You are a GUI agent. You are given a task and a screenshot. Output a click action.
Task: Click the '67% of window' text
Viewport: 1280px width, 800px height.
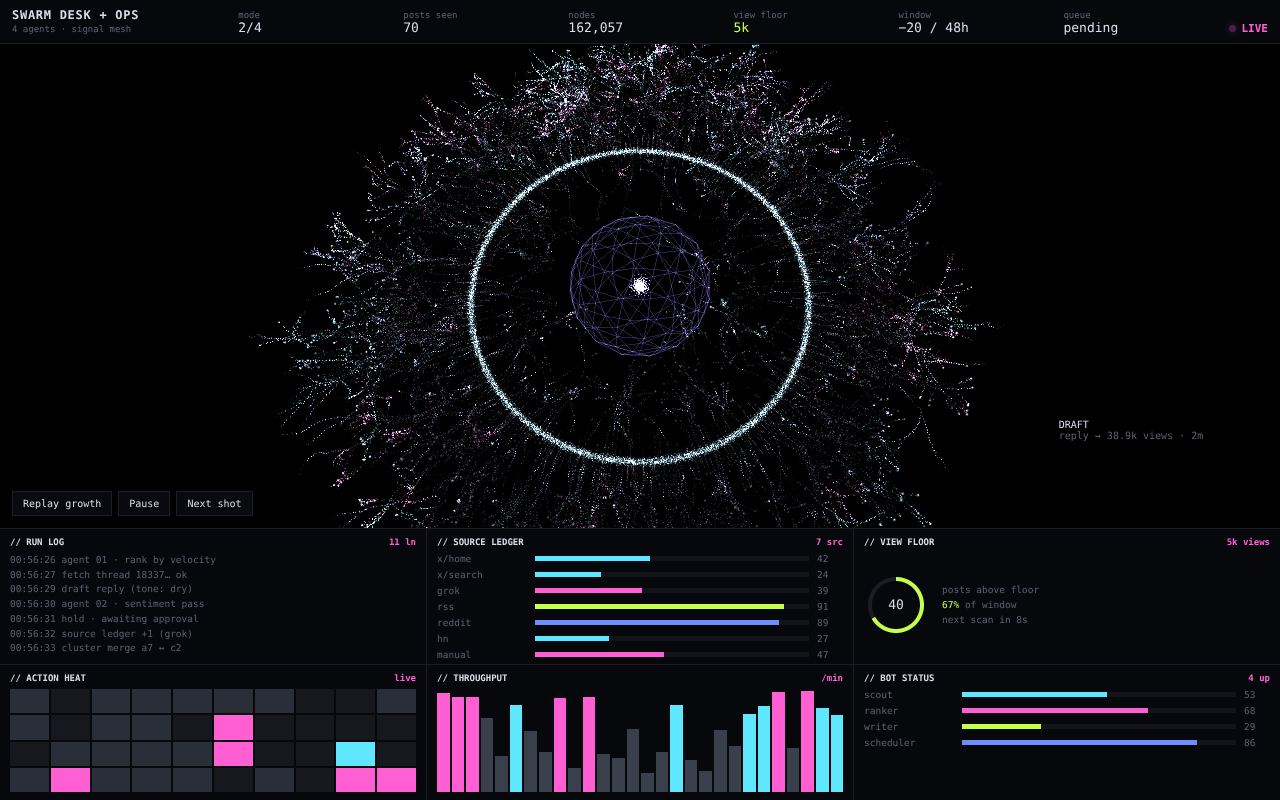(979, 605)
